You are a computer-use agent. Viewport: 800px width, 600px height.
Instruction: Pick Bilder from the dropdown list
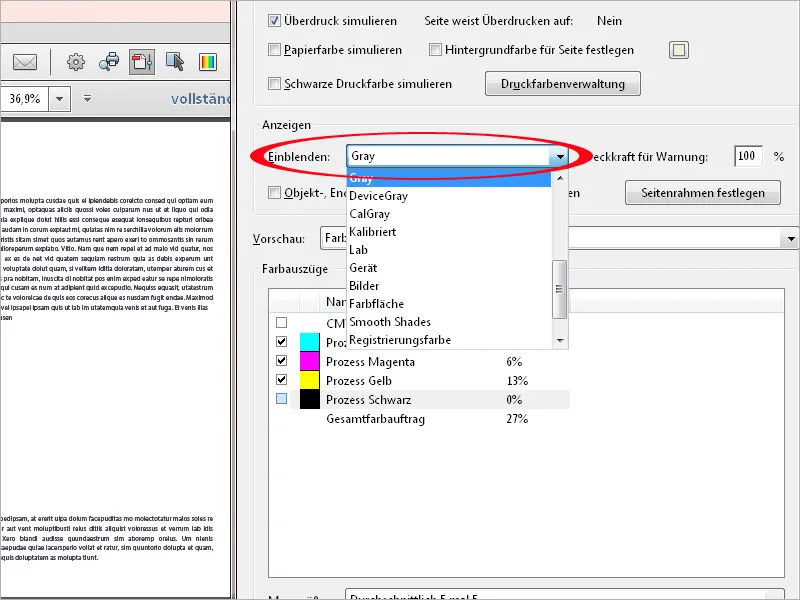click(449, 286)
